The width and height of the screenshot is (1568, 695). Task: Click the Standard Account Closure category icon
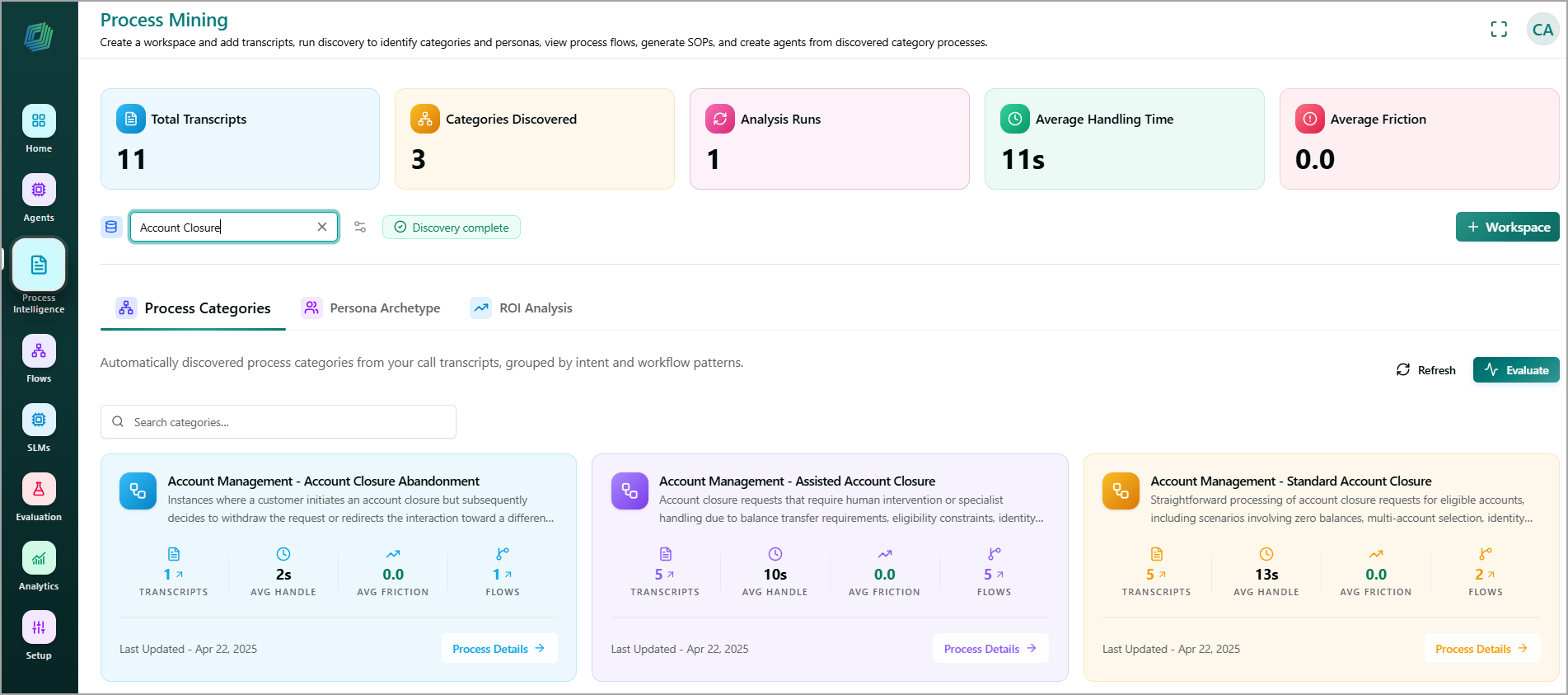pyautogui.click(x=1121, y=491)
